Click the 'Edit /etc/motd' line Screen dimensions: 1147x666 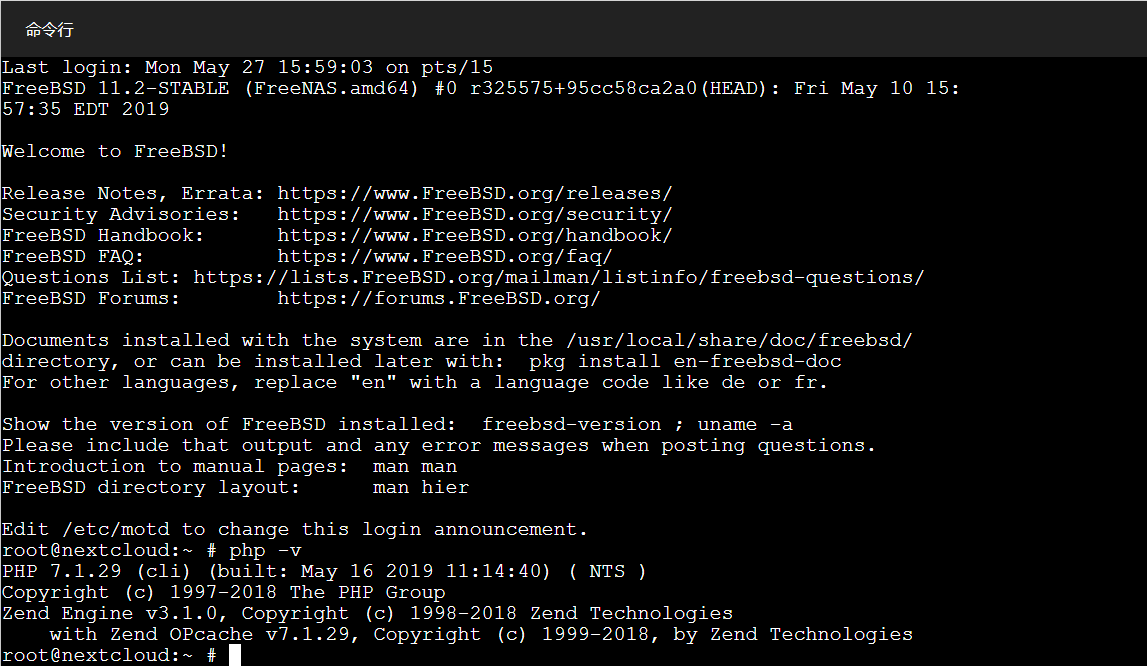coord(294,530)
